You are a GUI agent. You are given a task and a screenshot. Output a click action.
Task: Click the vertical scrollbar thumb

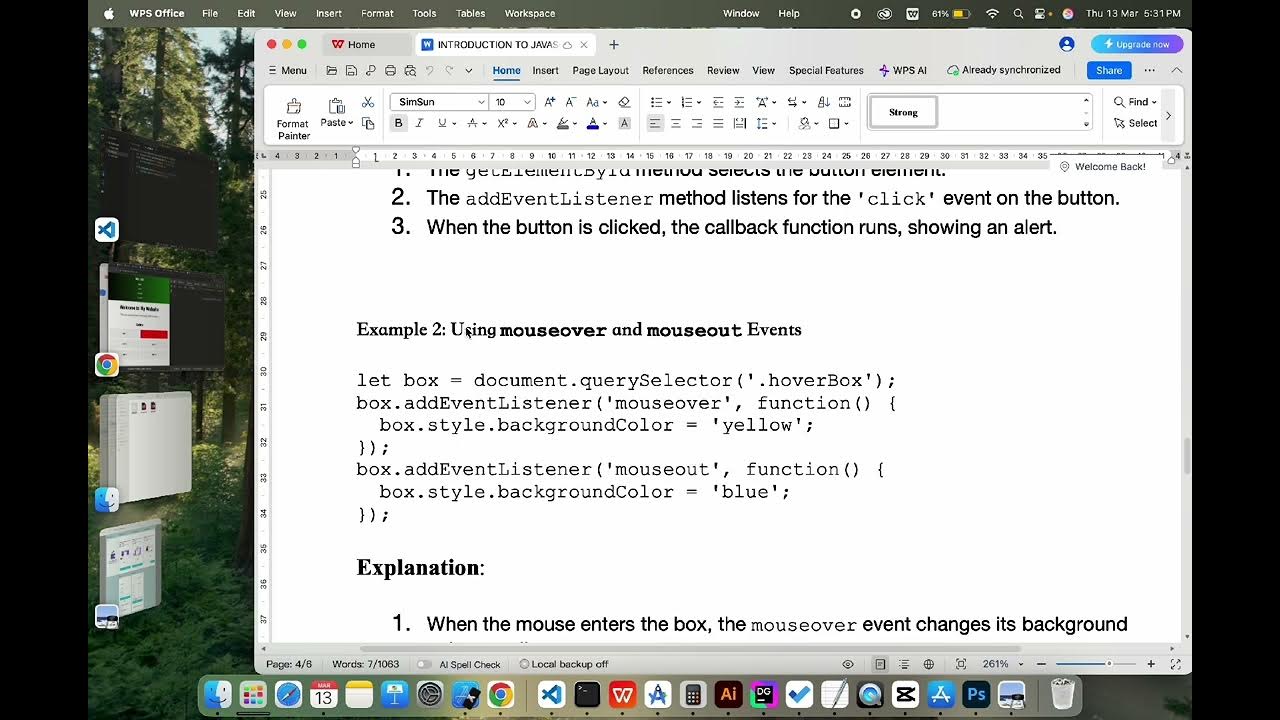pos(1186,457)
